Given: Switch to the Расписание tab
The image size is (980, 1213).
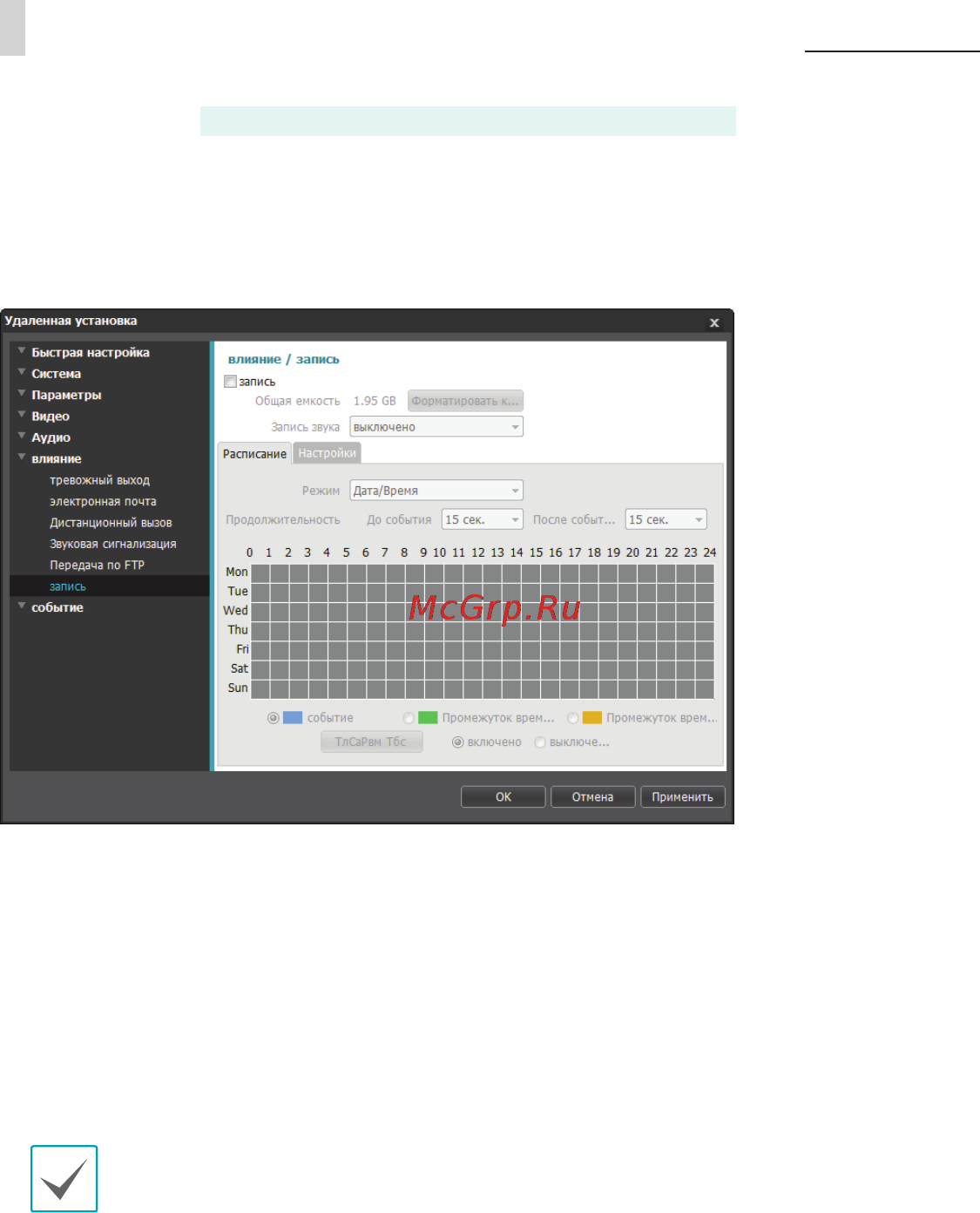Looking at the screenshot, I should point(254,453).
